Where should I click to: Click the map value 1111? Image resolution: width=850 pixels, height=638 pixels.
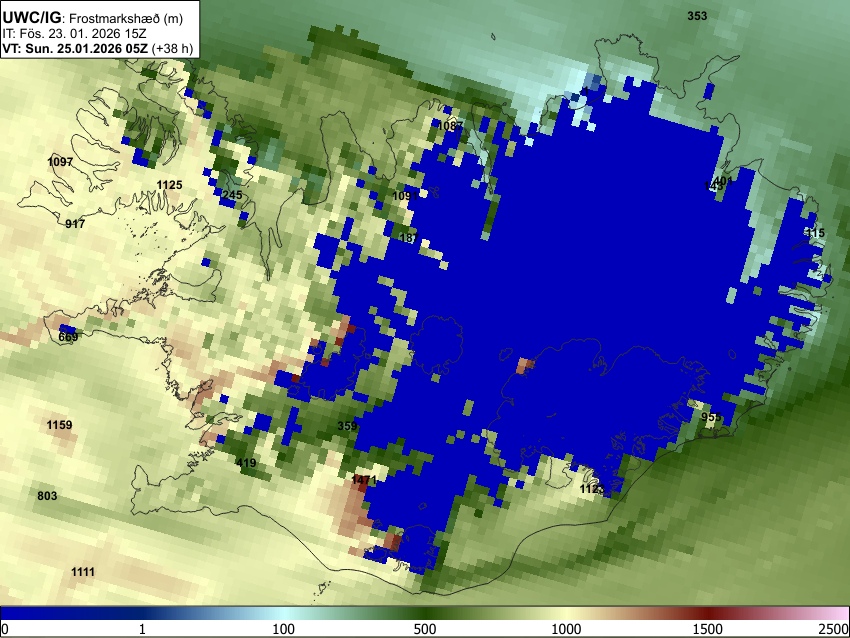83,571
